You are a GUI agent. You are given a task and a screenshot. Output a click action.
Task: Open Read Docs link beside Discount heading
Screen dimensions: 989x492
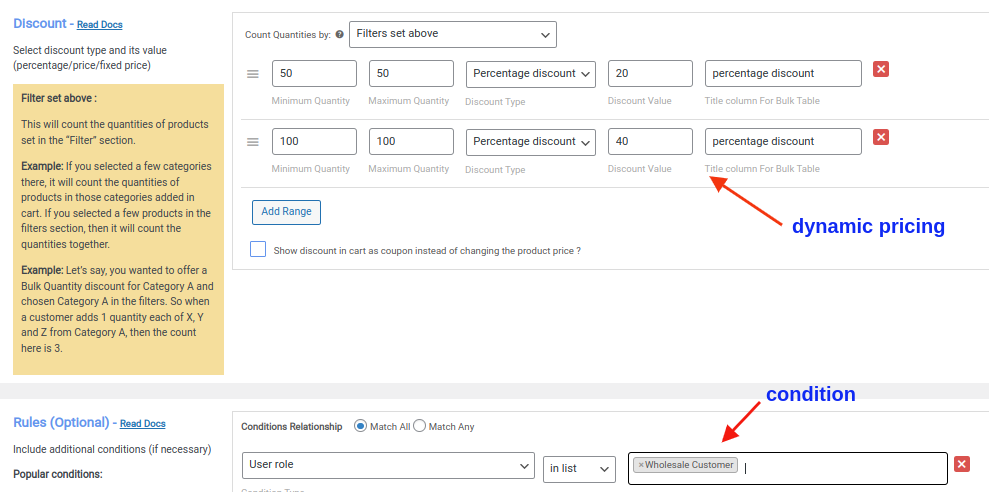coord(100,24)
